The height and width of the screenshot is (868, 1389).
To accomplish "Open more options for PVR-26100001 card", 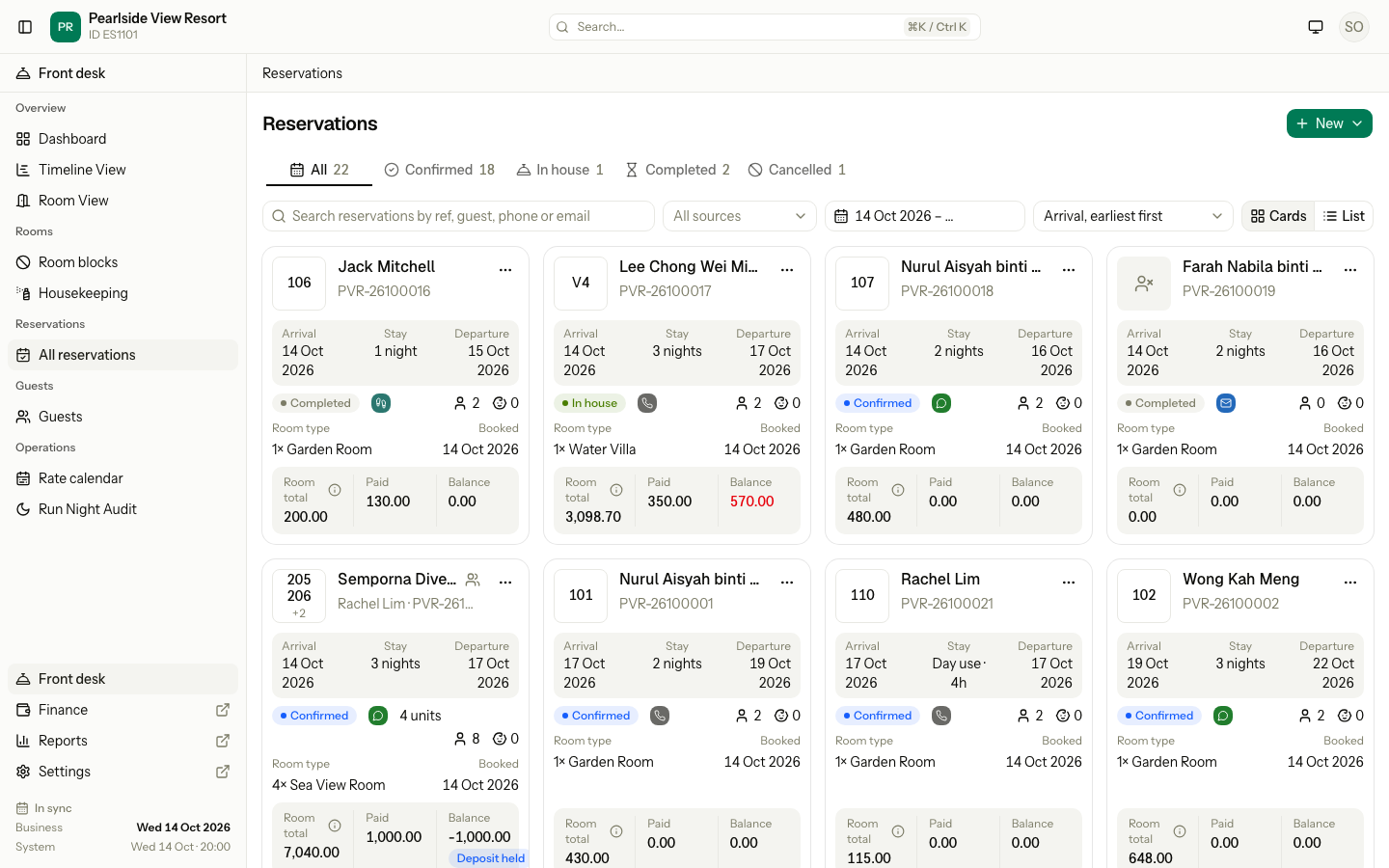I will click(787, 583).
